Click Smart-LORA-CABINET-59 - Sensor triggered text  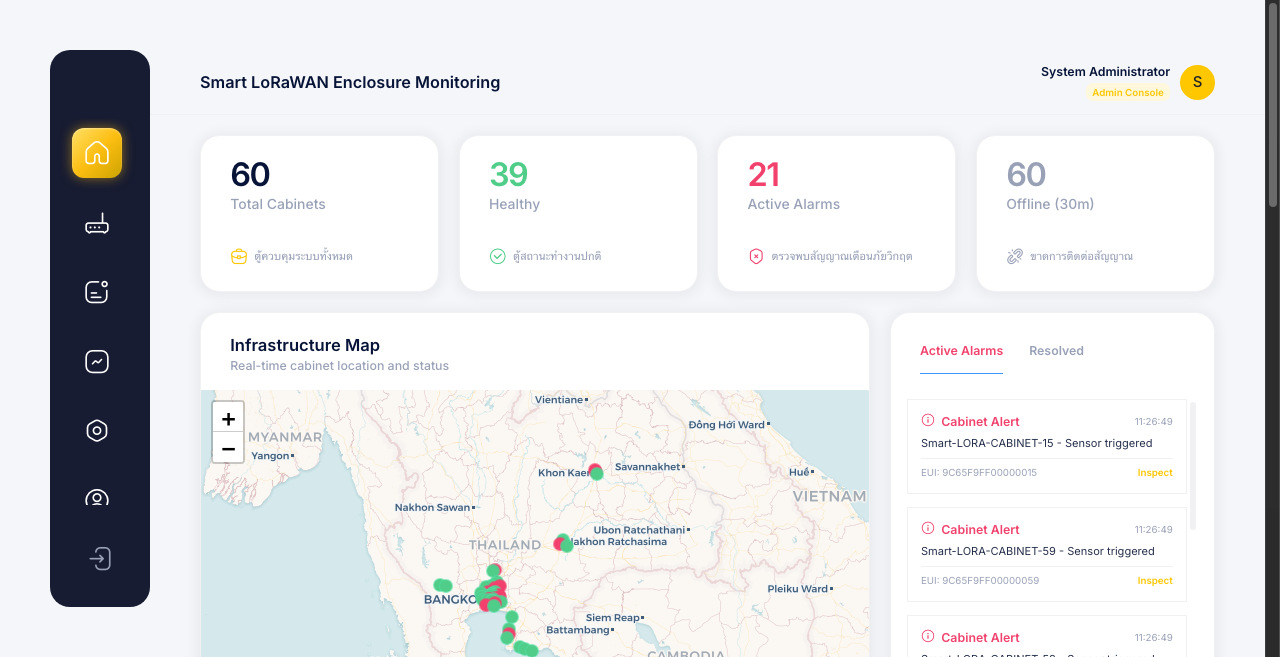(x=1038, y=551)
